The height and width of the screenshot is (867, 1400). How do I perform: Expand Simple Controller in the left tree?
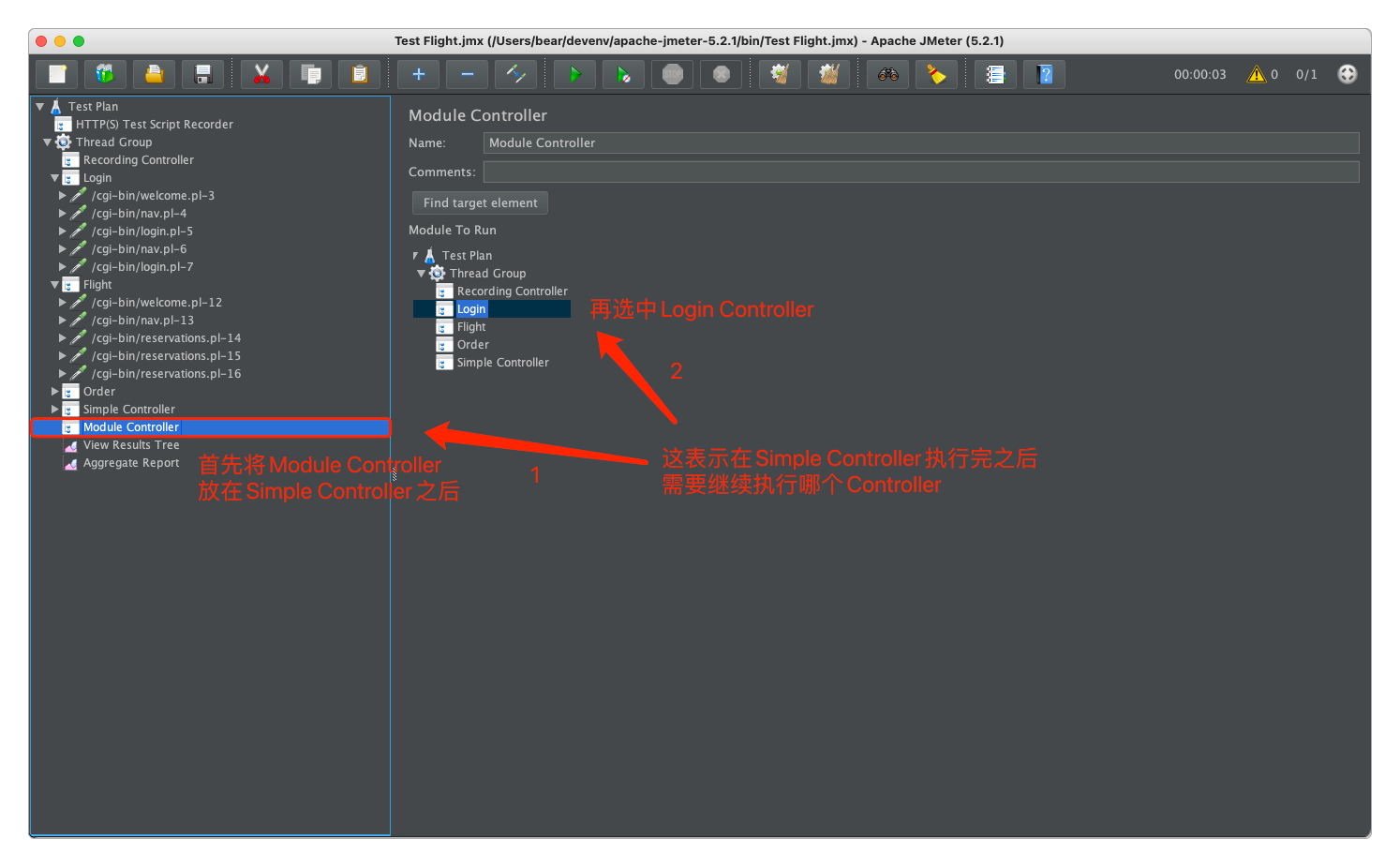[x=55, y=410]
